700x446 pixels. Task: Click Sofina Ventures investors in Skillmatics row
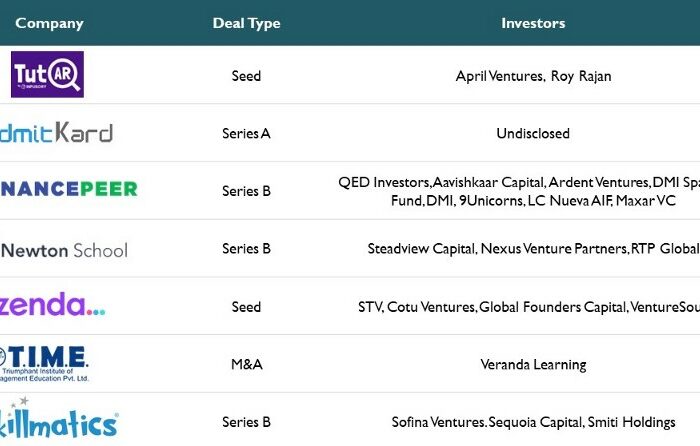coord(533,422)
